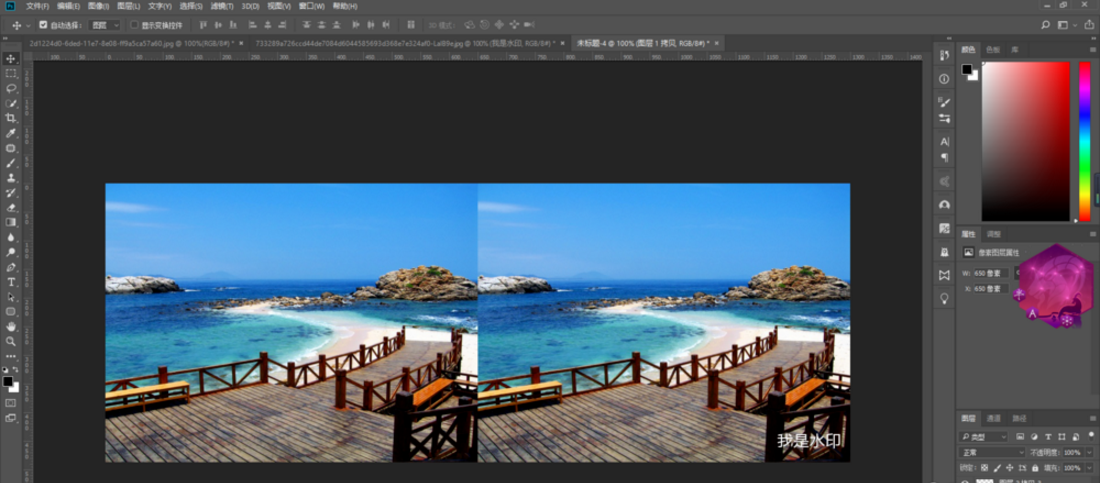
Task: Select the Move tool in the toolbox
Action: tap(11, 58)
